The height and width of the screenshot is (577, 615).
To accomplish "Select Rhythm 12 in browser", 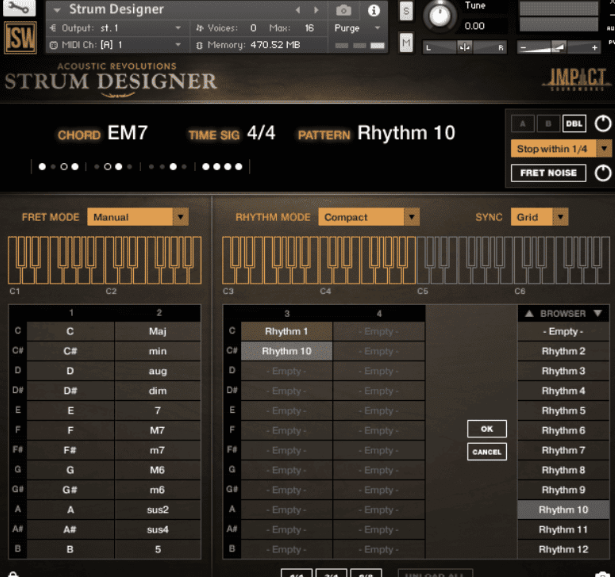I will (563, 549).
